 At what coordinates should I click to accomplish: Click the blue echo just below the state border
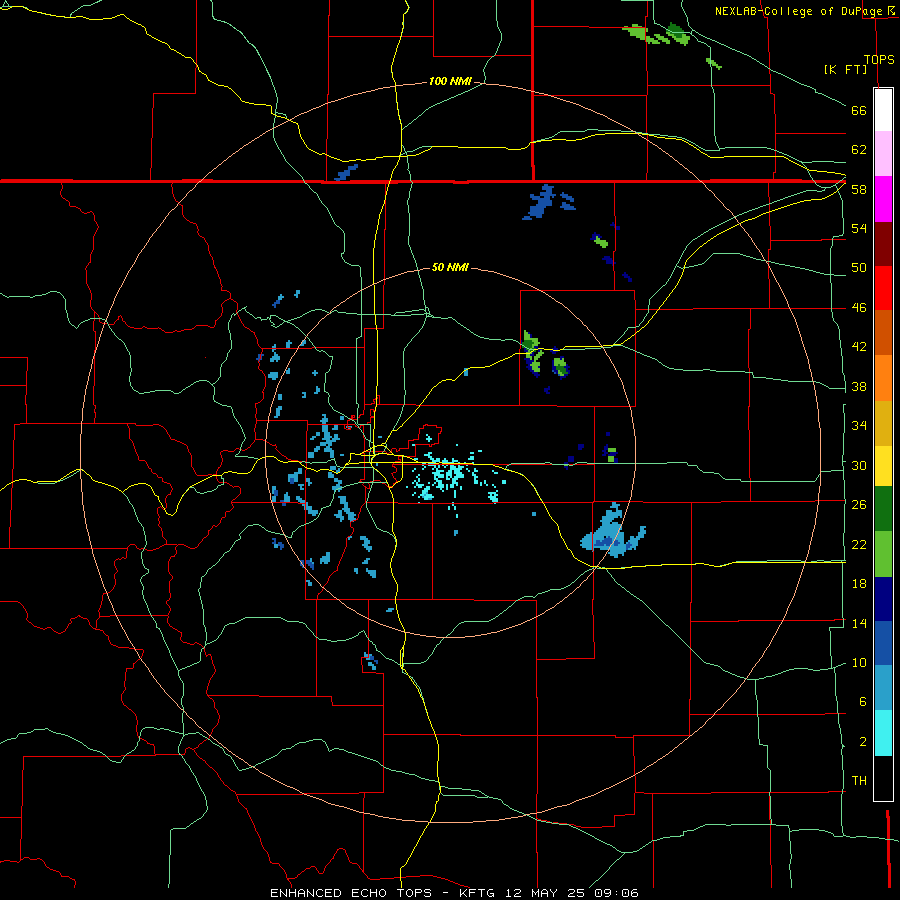coord(541,202)
